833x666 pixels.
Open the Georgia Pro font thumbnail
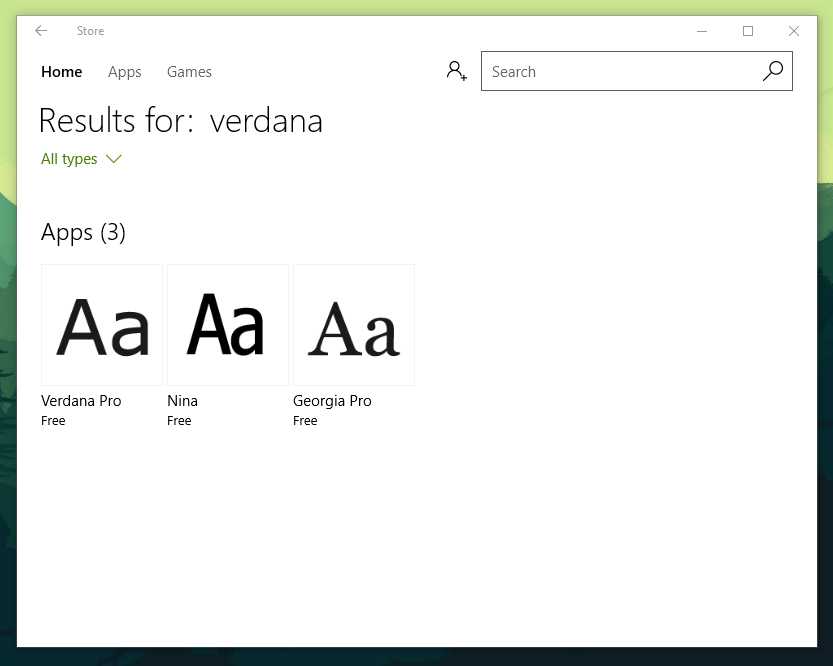[x=354, y=325]
